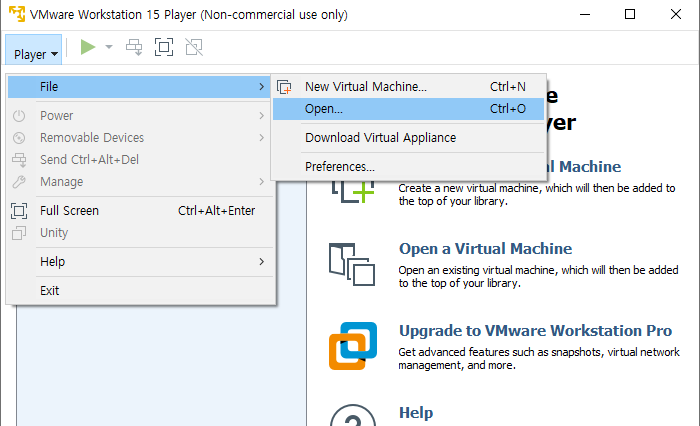Click the Manage wrench icon
This screenshot has height=426, width=700.
pos(19,182)
